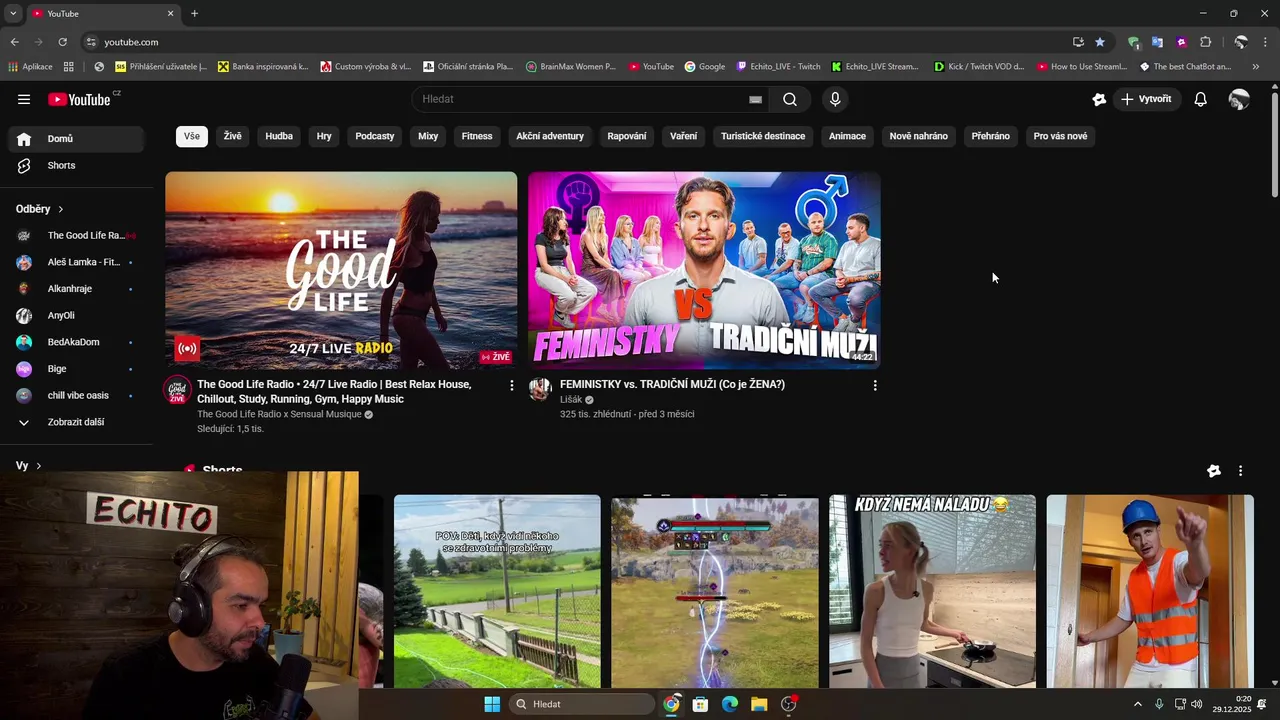Viewport: 1280px width, 720px height.
Task: Open the Aplikace apps shortcut
Action: tap(30, 67)
